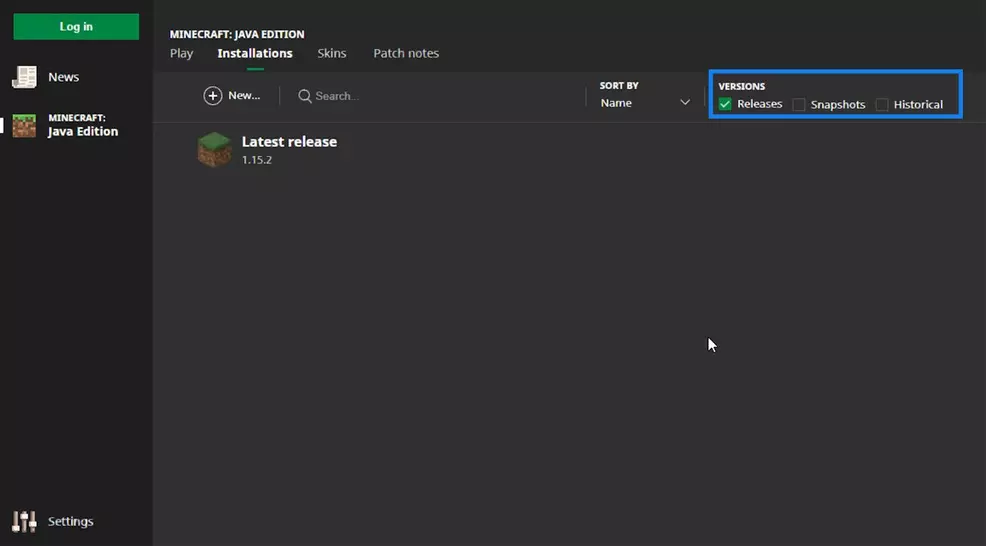
Task: Click the search magnifier icon
Action: 305,96
